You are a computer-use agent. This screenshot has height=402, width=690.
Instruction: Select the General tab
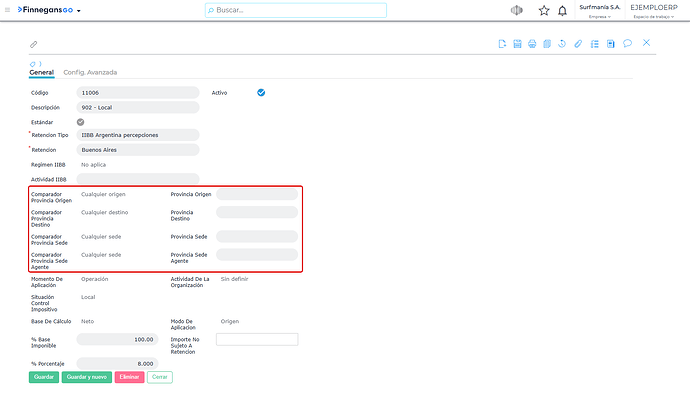(41, 73)
